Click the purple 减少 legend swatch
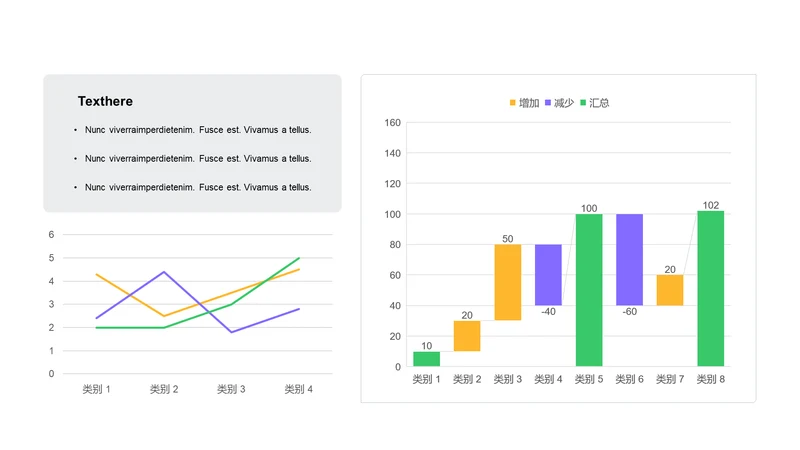800x450 pixels. click(548, 103)
